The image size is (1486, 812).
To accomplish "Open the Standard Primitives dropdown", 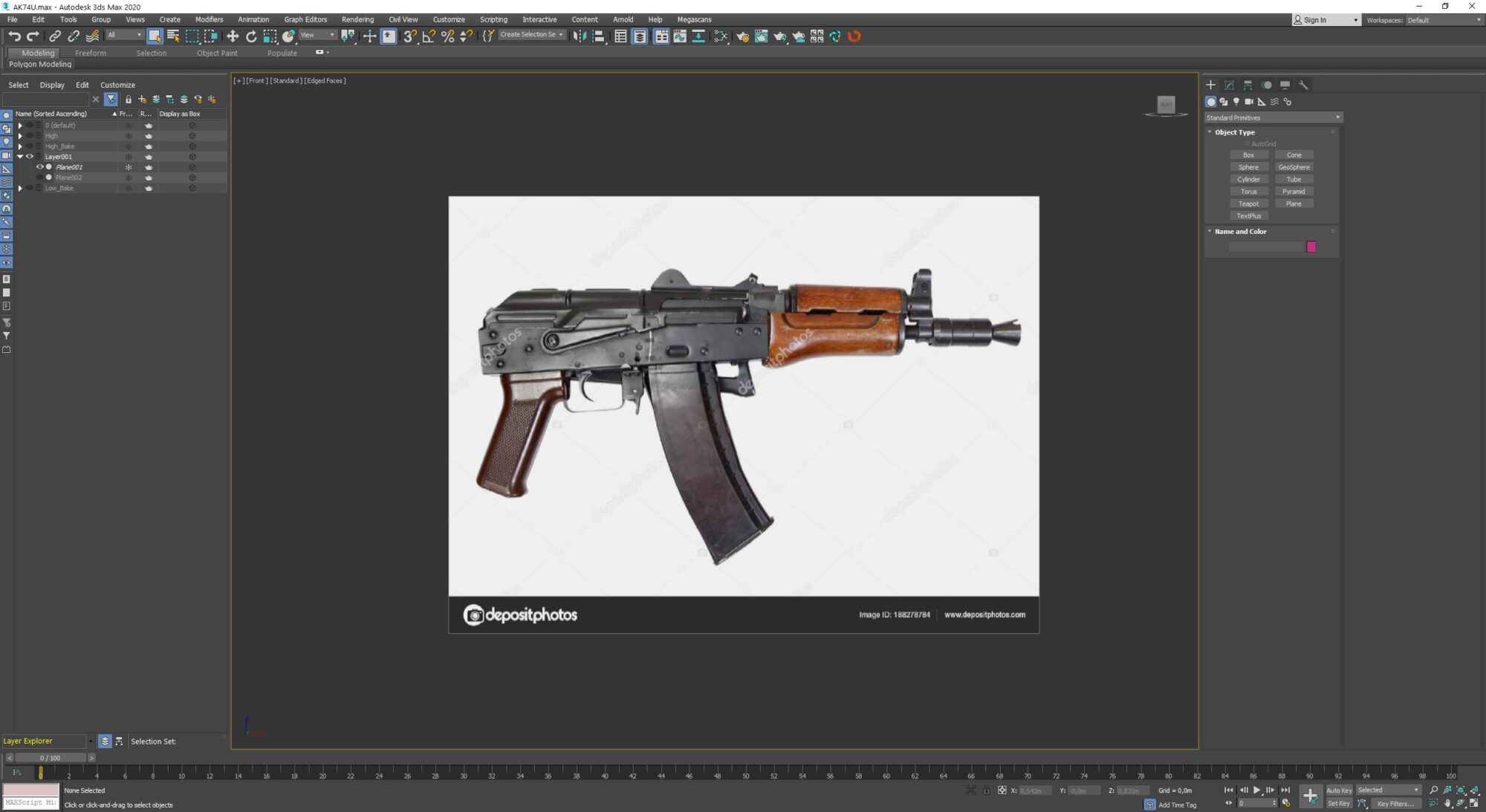I will pos(1272,117).
